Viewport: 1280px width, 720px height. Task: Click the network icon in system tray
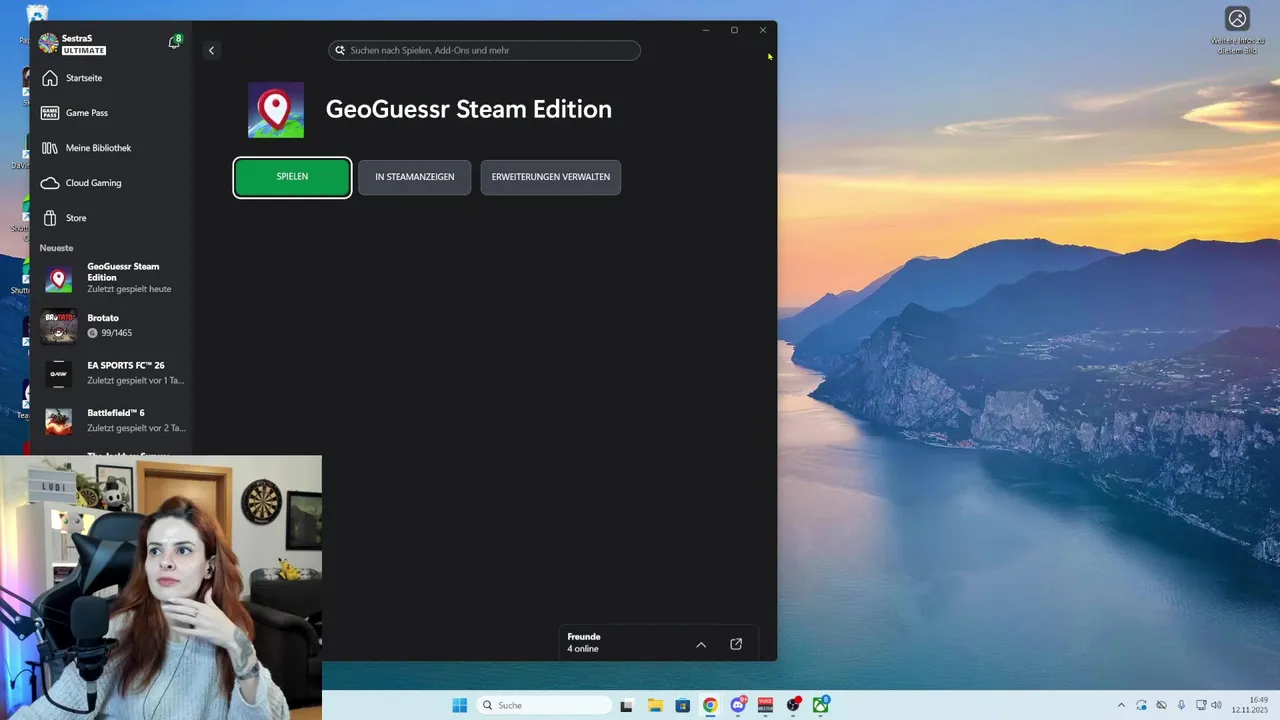[x=1201, y=705]
